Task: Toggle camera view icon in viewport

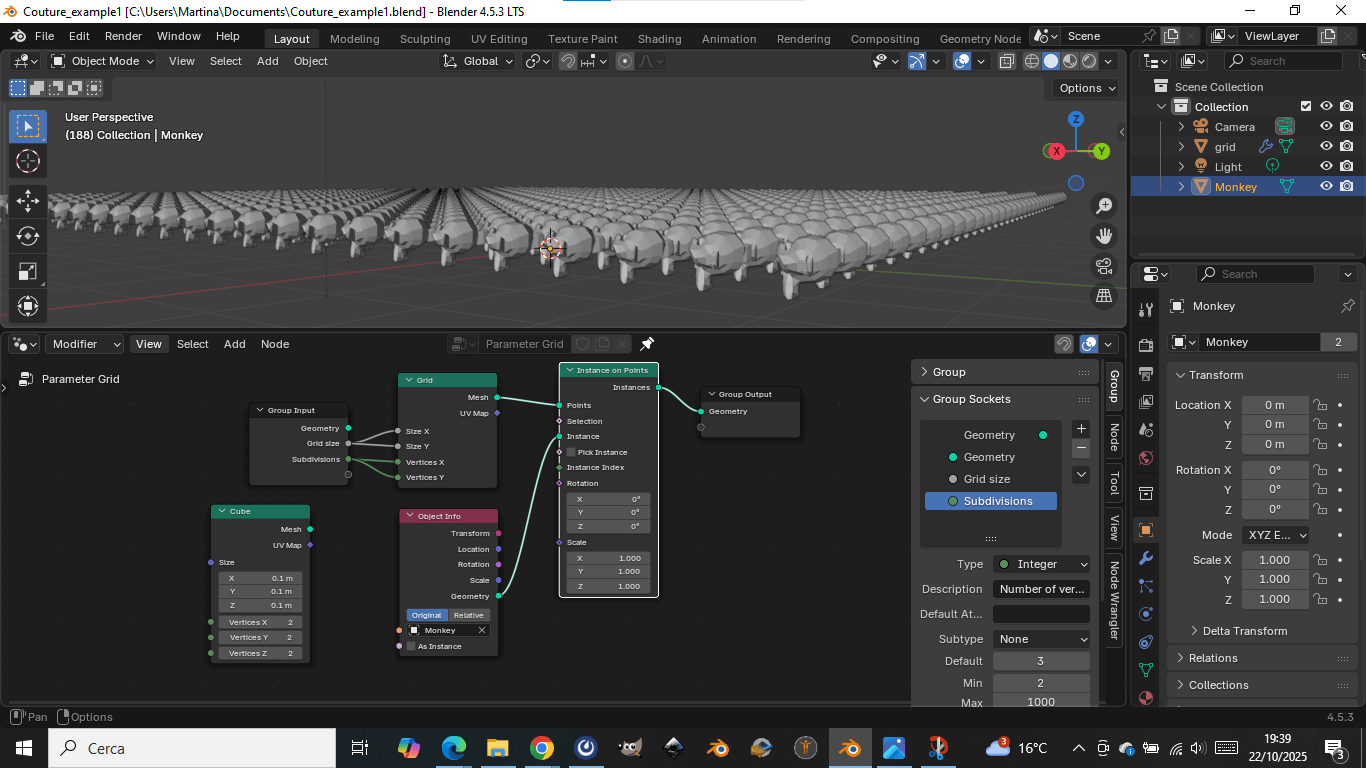Action: 1104,266
